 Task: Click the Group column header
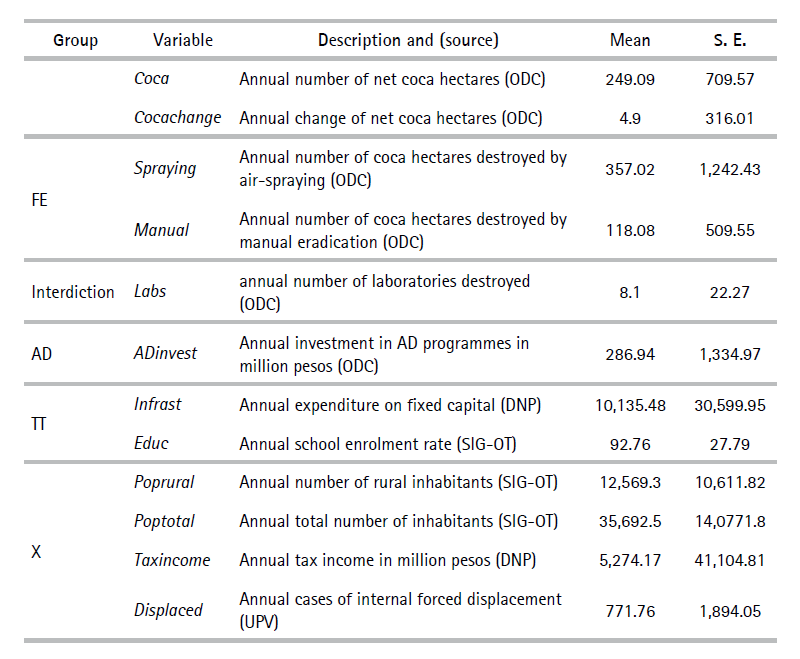coord(75,40)
